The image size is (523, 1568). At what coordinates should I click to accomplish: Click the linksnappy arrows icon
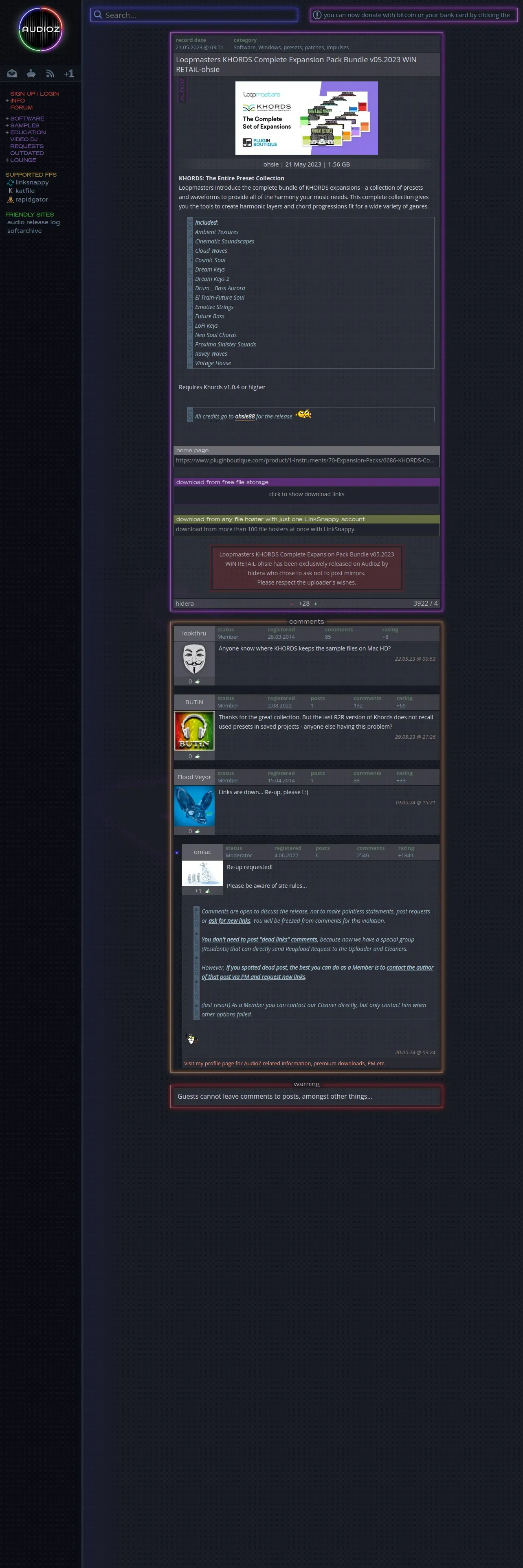click(10, 183)
